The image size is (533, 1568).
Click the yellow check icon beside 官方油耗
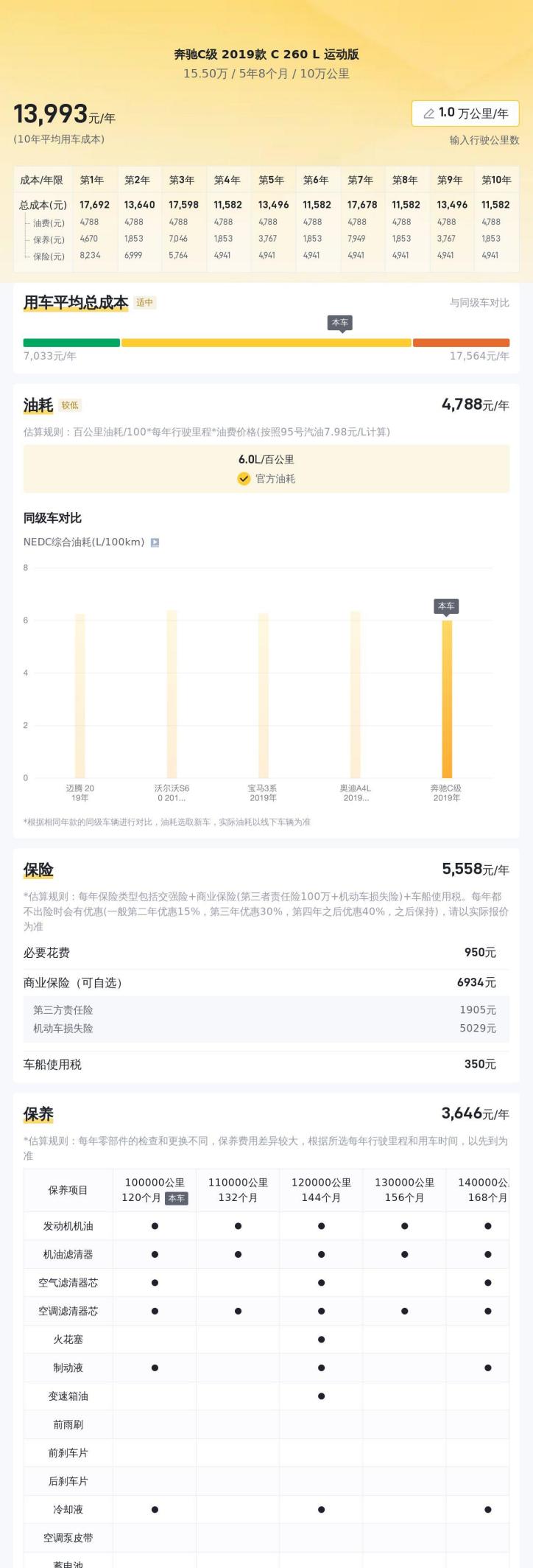click(244, 479)
